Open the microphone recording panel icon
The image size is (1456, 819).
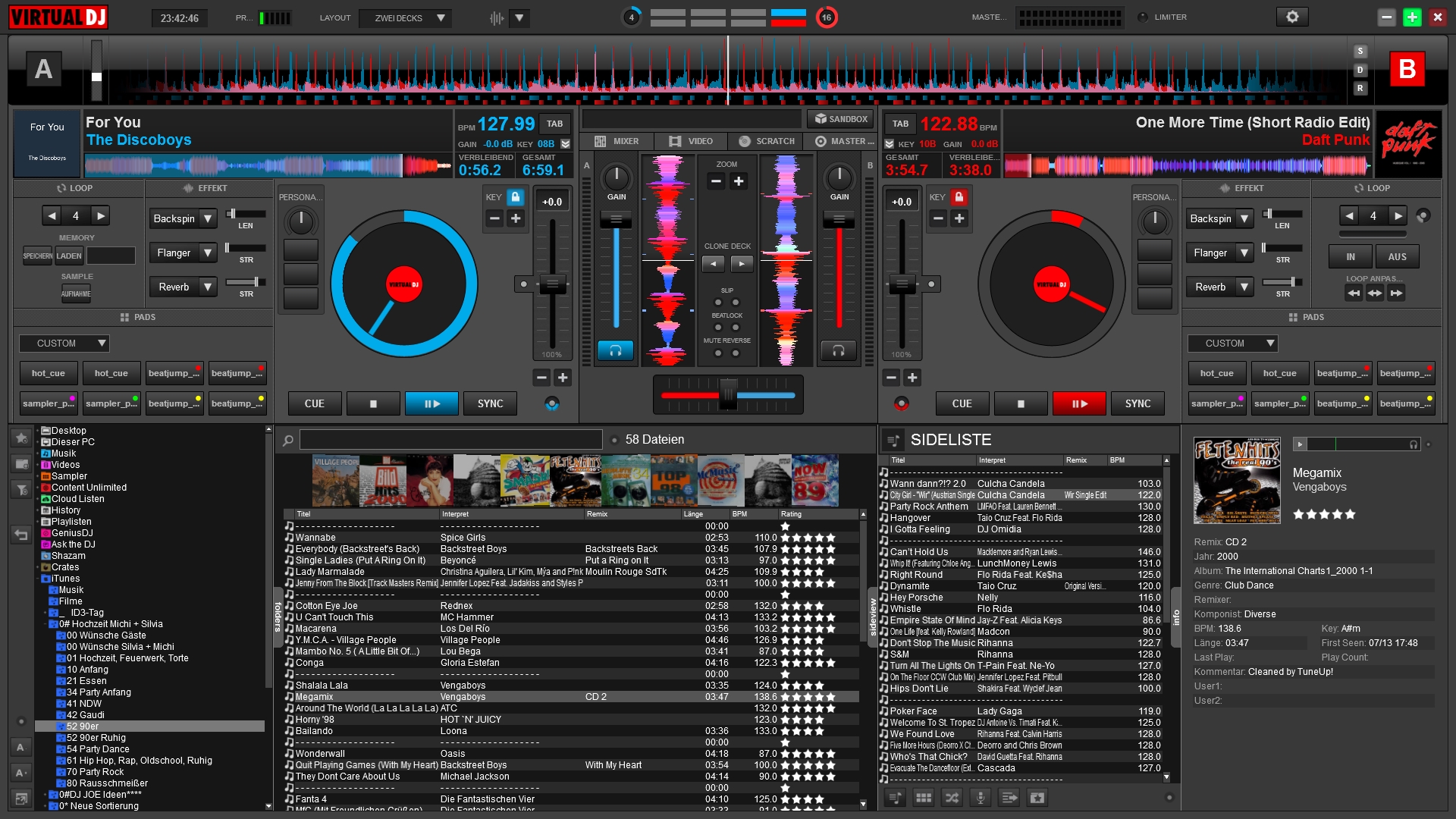coord(981,797)
